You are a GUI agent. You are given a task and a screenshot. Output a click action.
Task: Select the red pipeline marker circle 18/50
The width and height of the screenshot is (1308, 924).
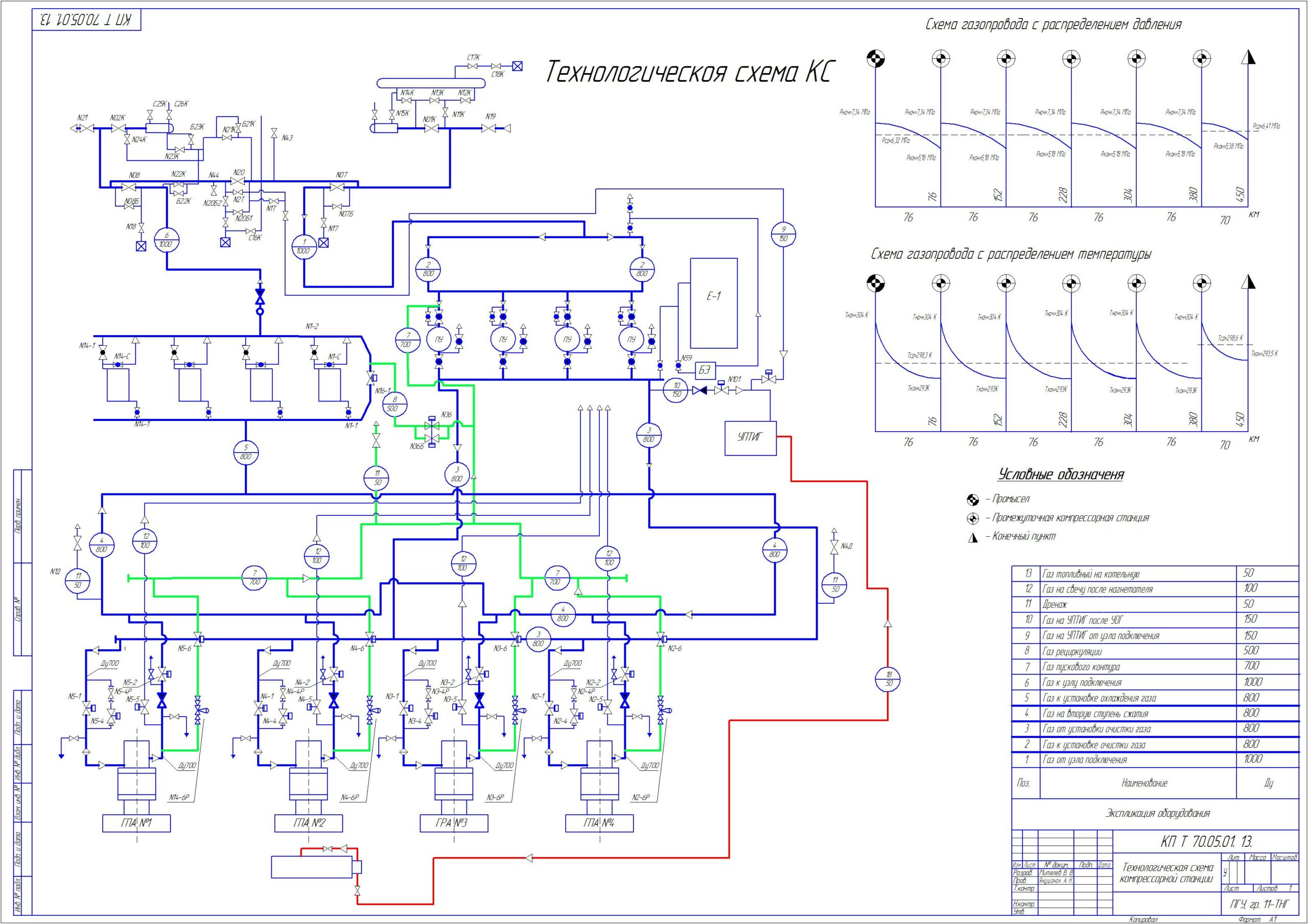tap(887, 679)
